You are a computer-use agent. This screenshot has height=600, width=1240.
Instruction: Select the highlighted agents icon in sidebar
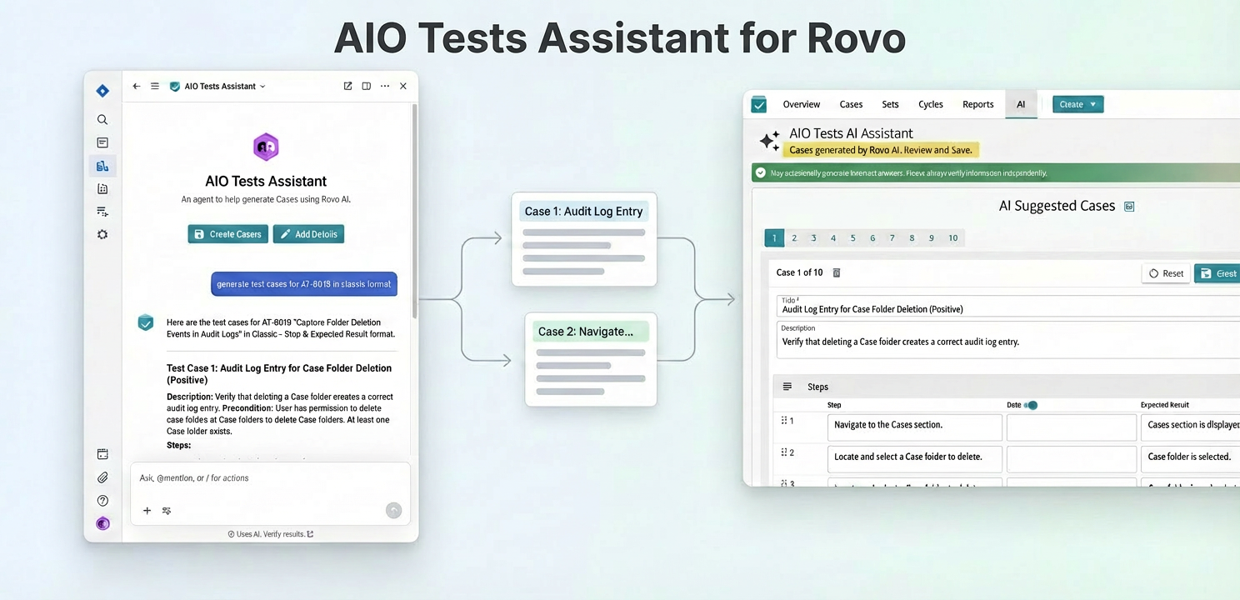(102, 166)
